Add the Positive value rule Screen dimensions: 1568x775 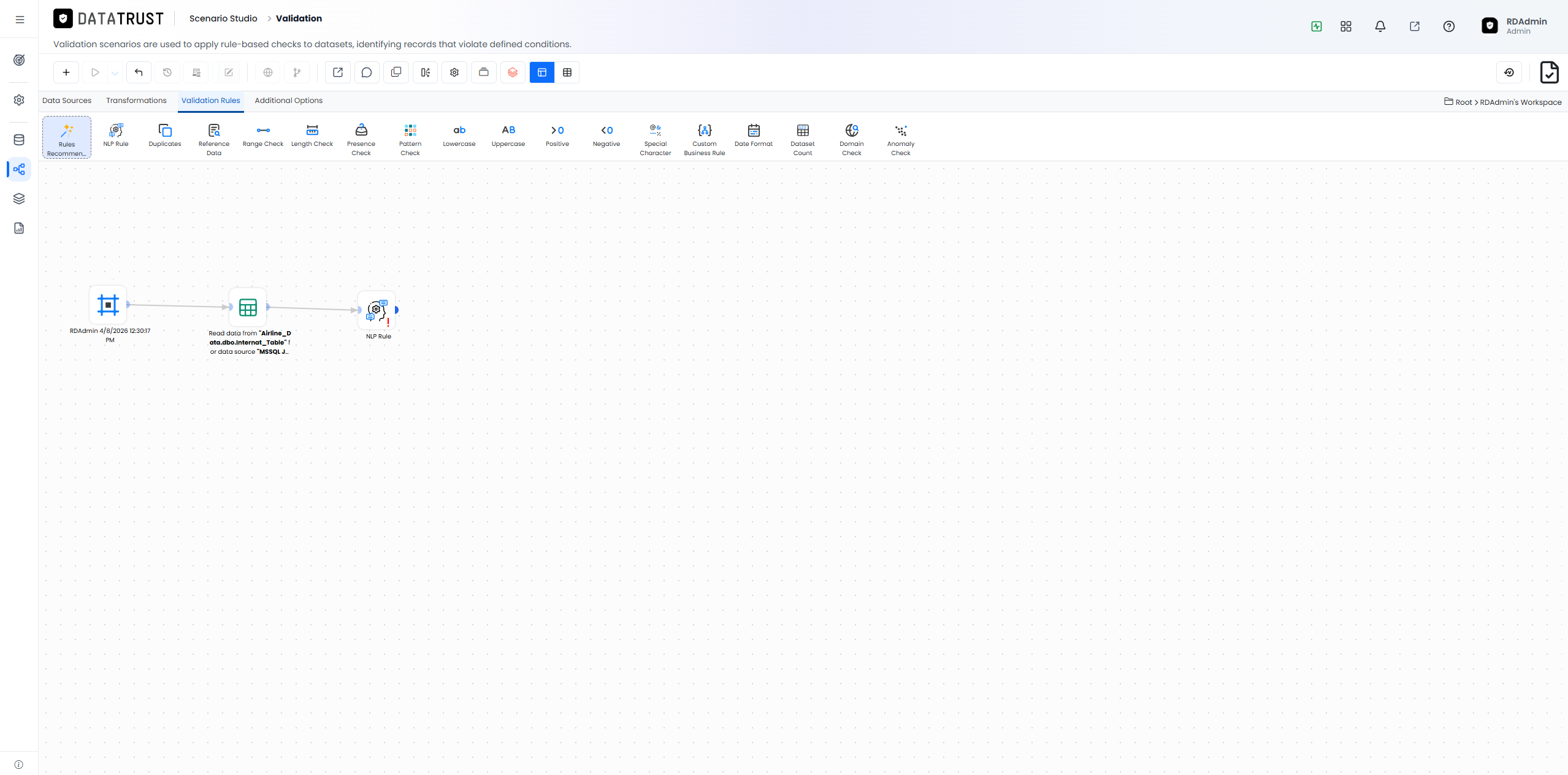click(557, 136)
